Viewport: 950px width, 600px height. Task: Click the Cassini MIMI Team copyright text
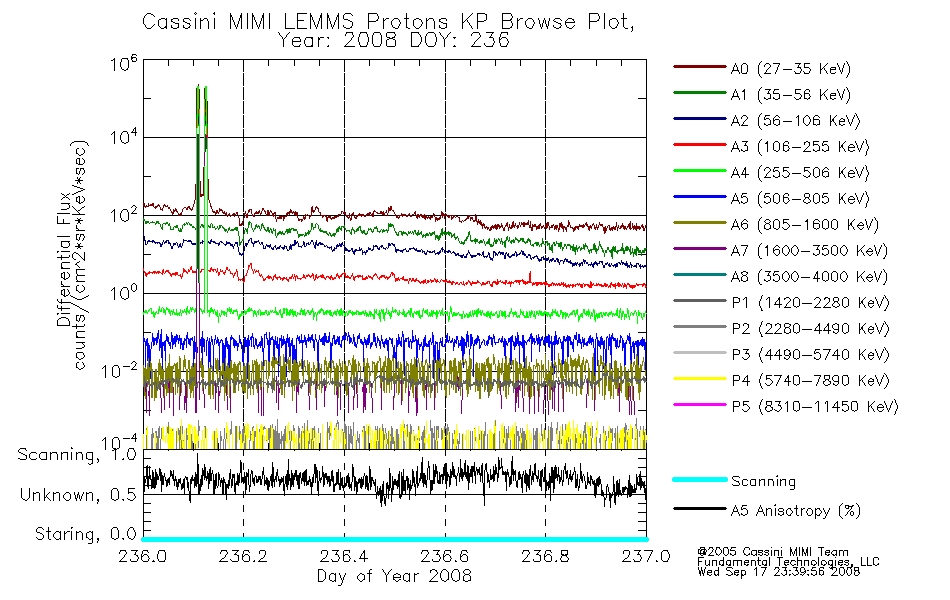pos(773,552)
